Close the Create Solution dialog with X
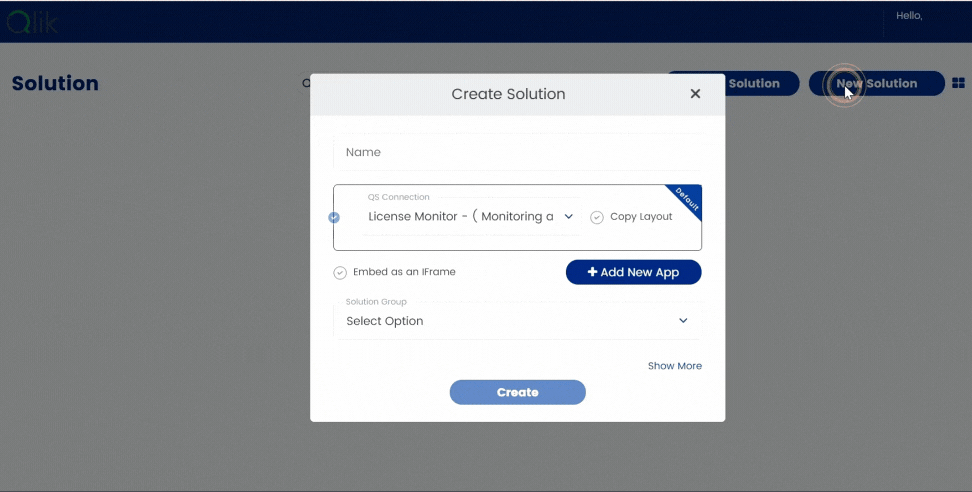 click(695, 94)
